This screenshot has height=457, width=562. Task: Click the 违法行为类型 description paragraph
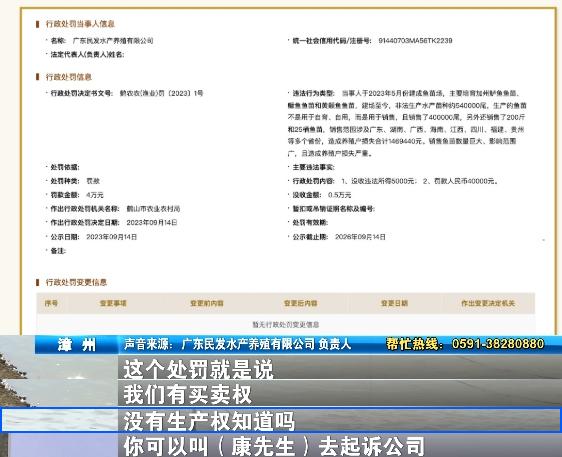click(407, 123)
